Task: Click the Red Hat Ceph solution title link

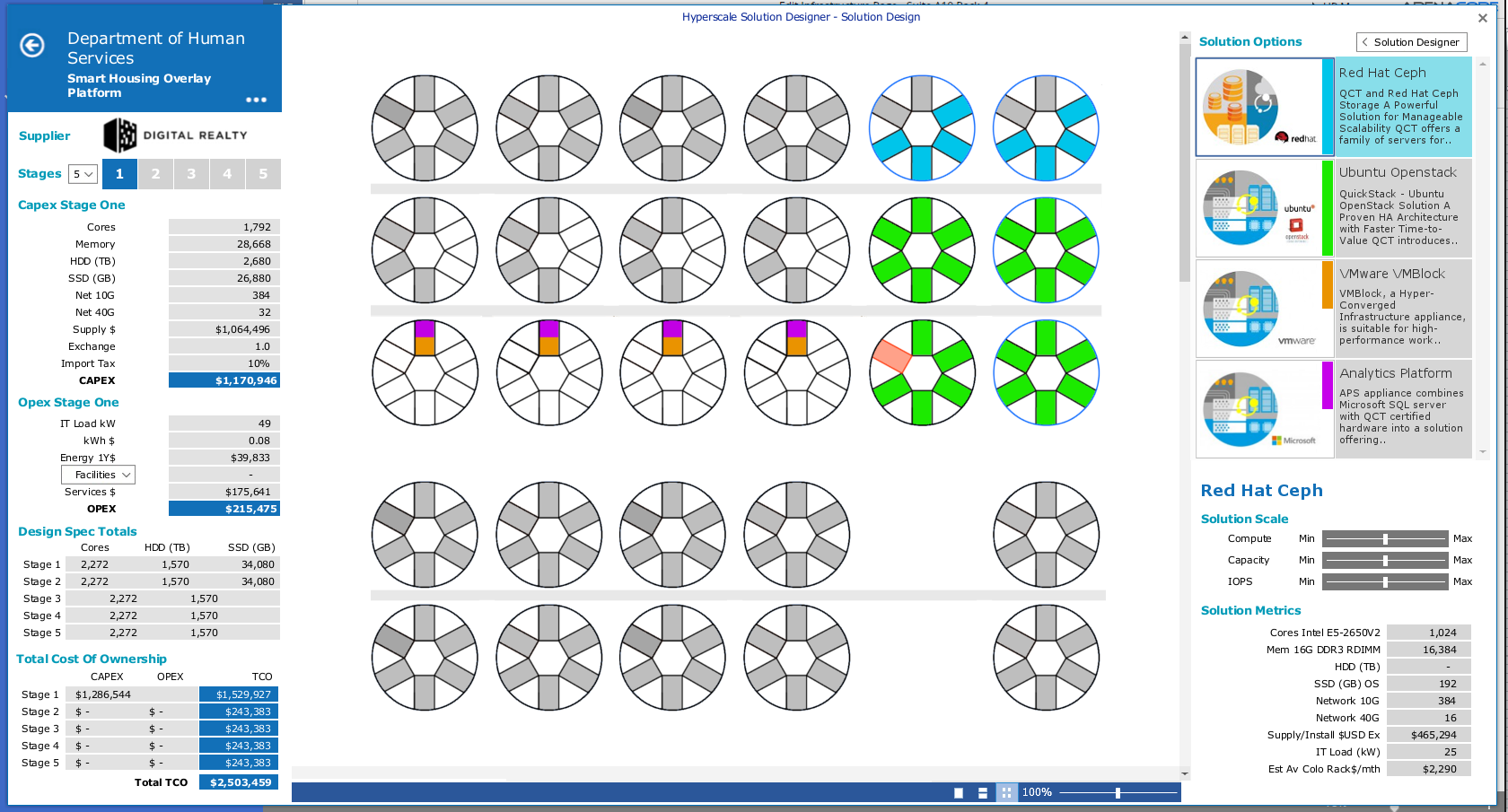Action: click(x=1261, y=491)
